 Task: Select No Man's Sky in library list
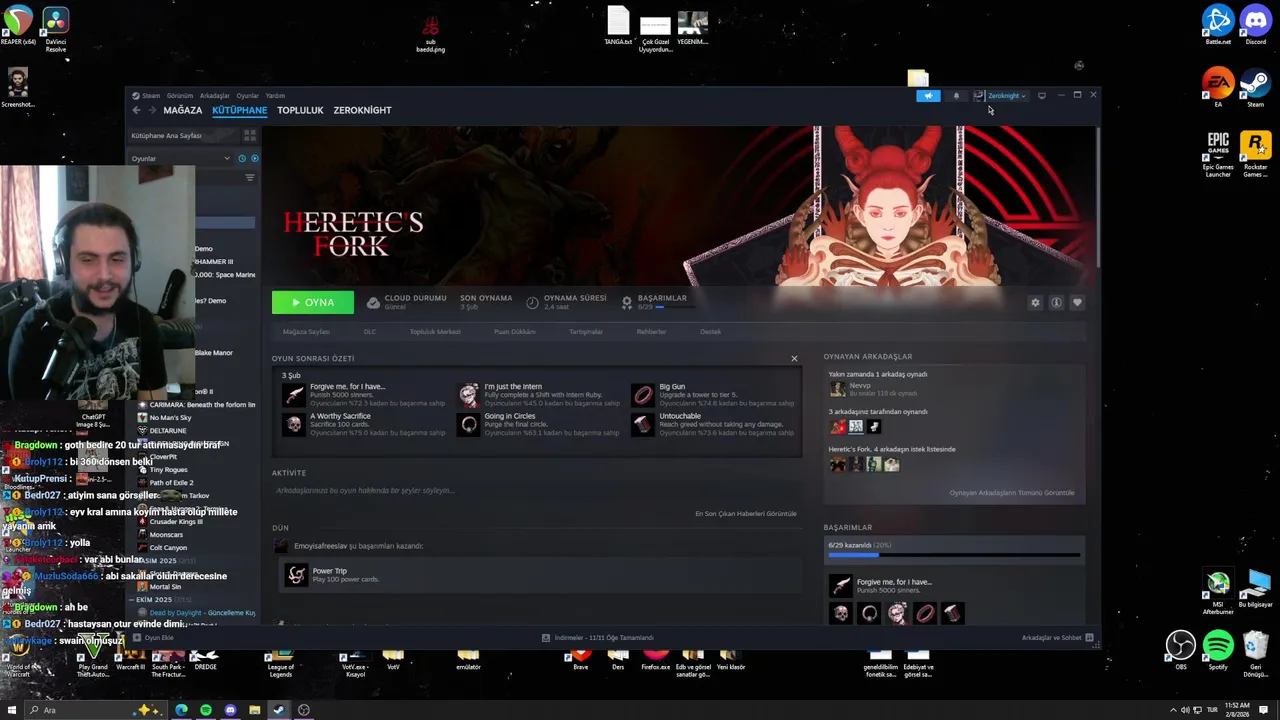point(170,418)
